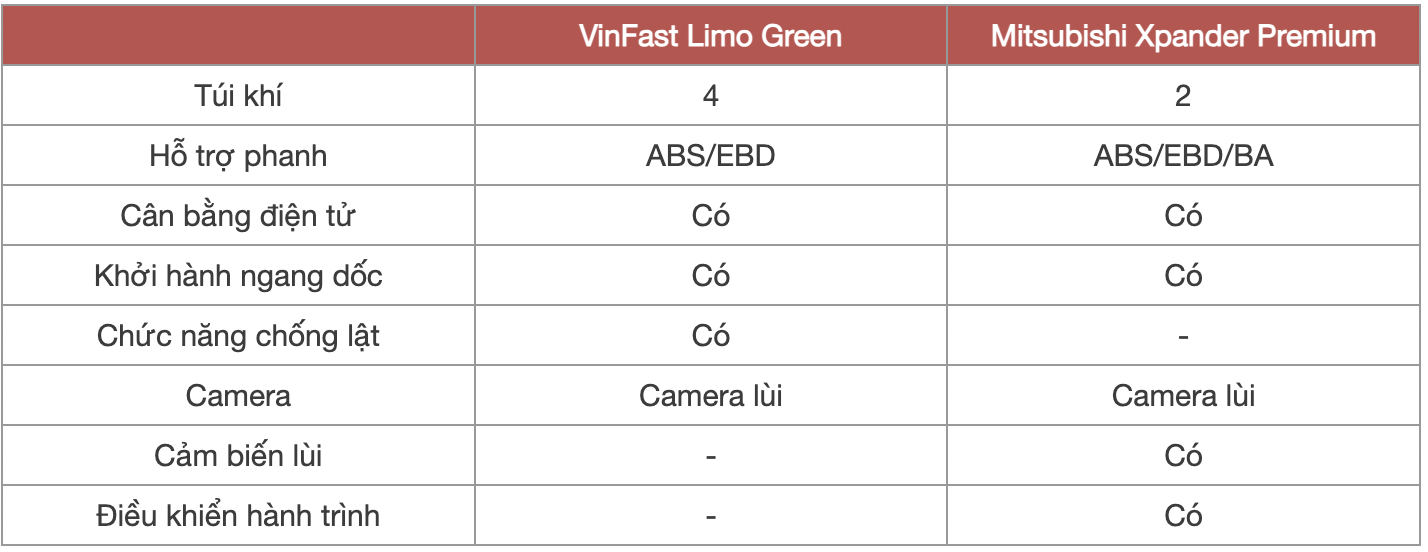This screenshot has width=1428, height=552.
Task: Select VinFast's "Camera lùi" cell
Action: click(x=710, y=396)
